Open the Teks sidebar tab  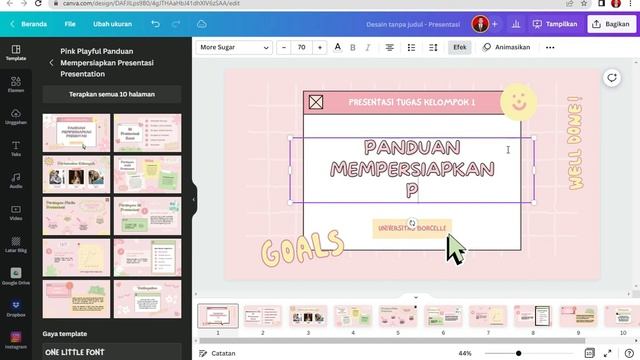[x=16, y=149]
